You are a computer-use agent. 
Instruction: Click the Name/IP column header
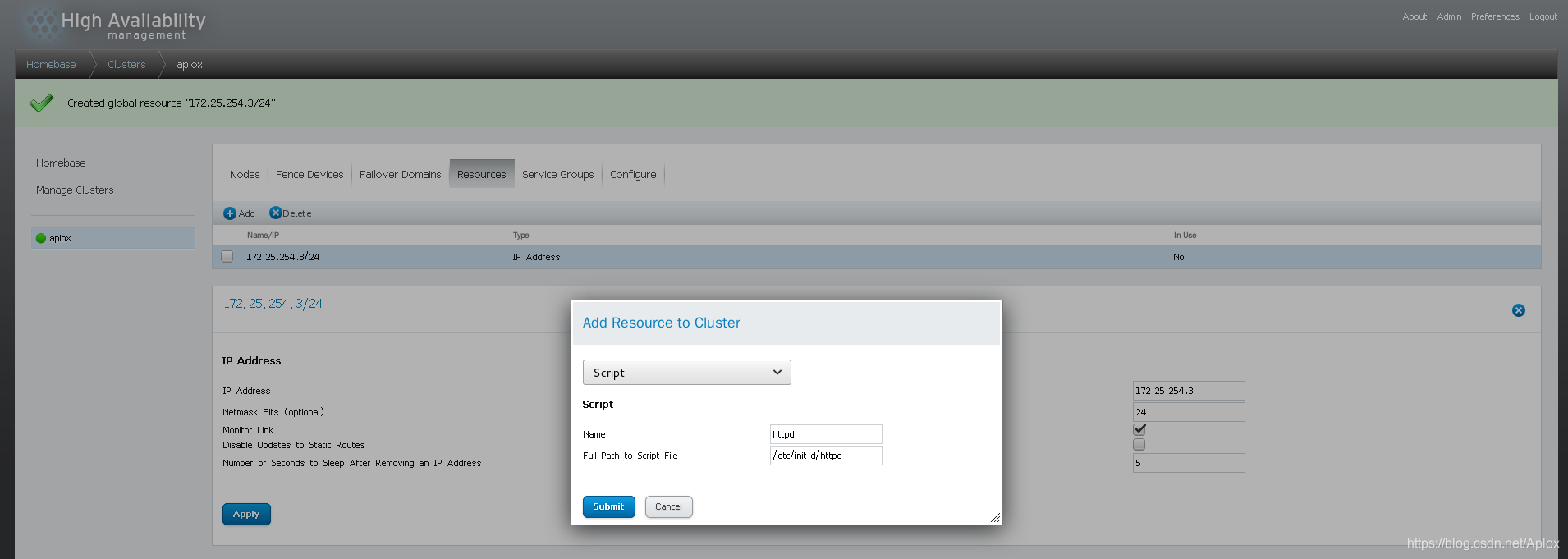[263, 236]
